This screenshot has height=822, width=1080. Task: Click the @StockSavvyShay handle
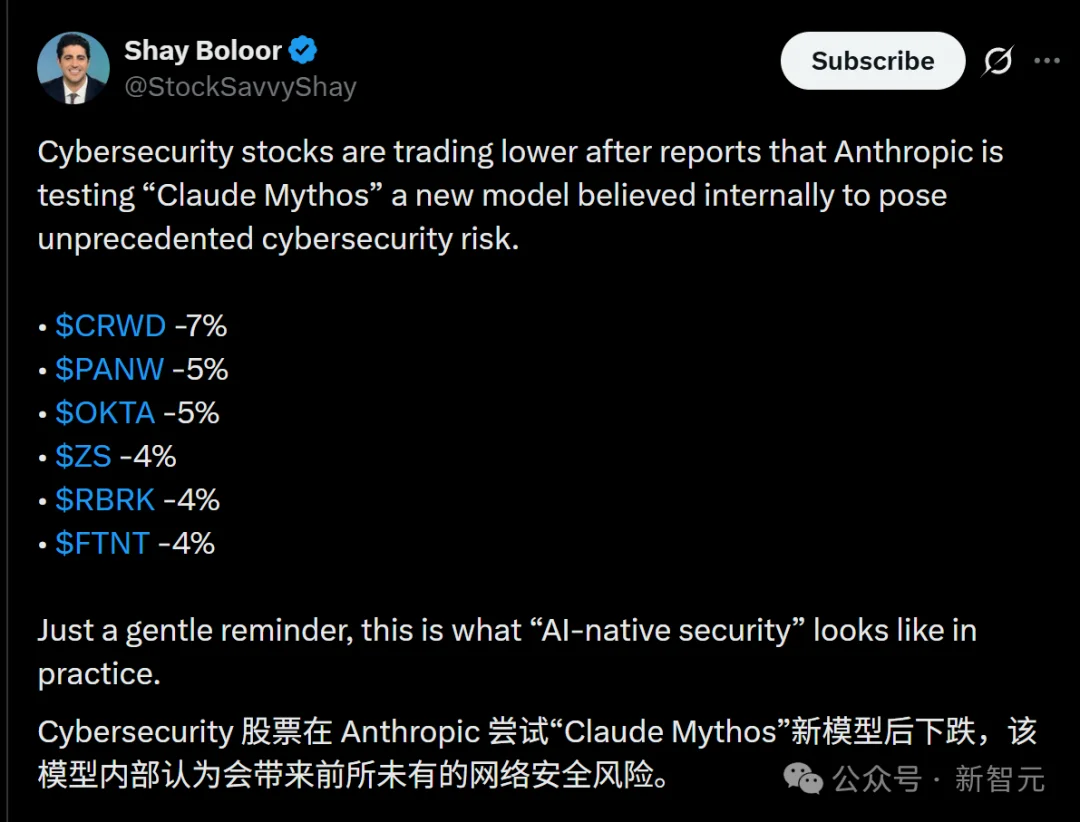(x=240, y=87)
